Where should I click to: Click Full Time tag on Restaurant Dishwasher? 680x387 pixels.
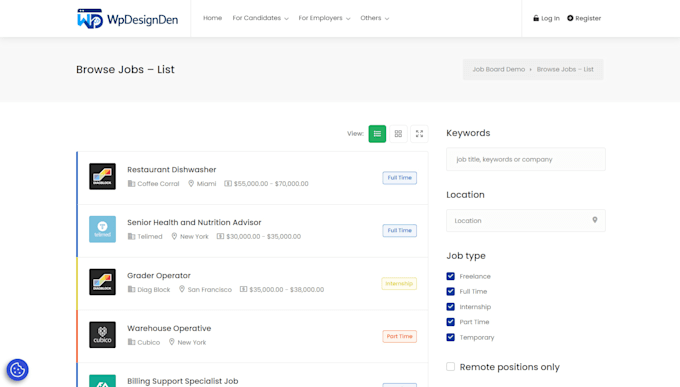(x=399, y=178)
